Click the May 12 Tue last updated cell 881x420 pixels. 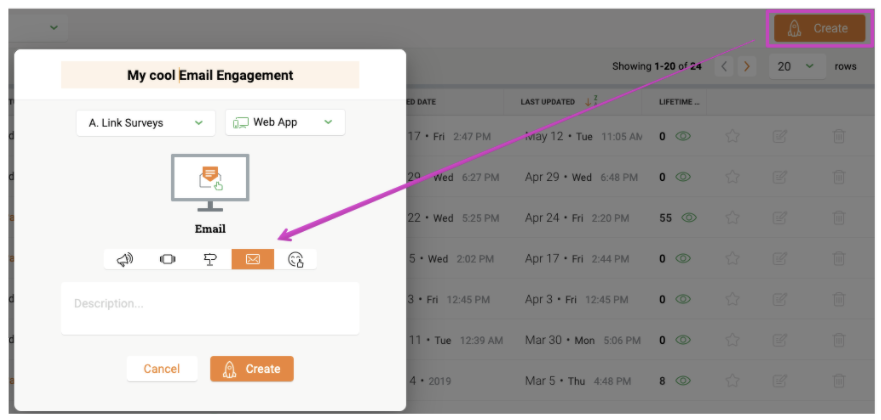tap(583, 136)
